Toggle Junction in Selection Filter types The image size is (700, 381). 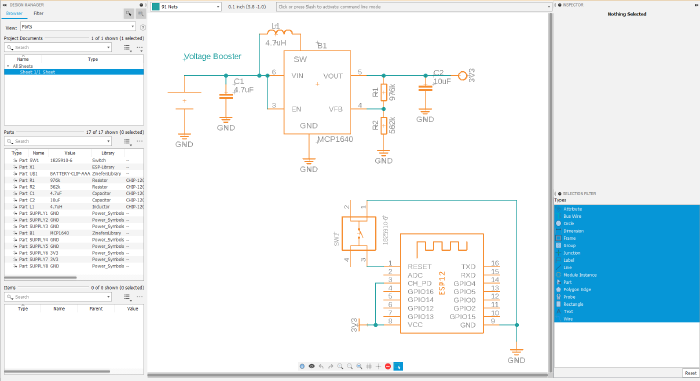[627, 253]
